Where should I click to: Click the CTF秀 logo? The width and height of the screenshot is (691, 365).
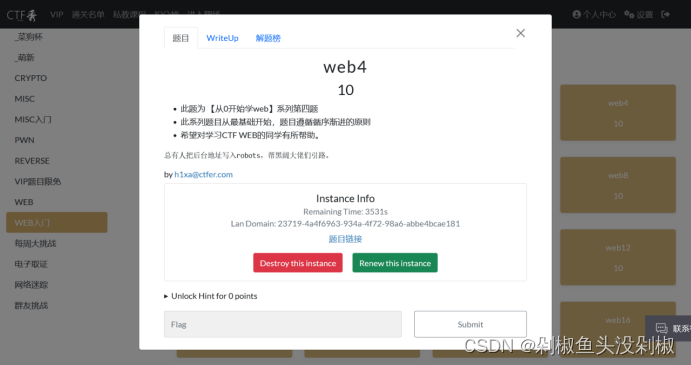coord(22,15)
